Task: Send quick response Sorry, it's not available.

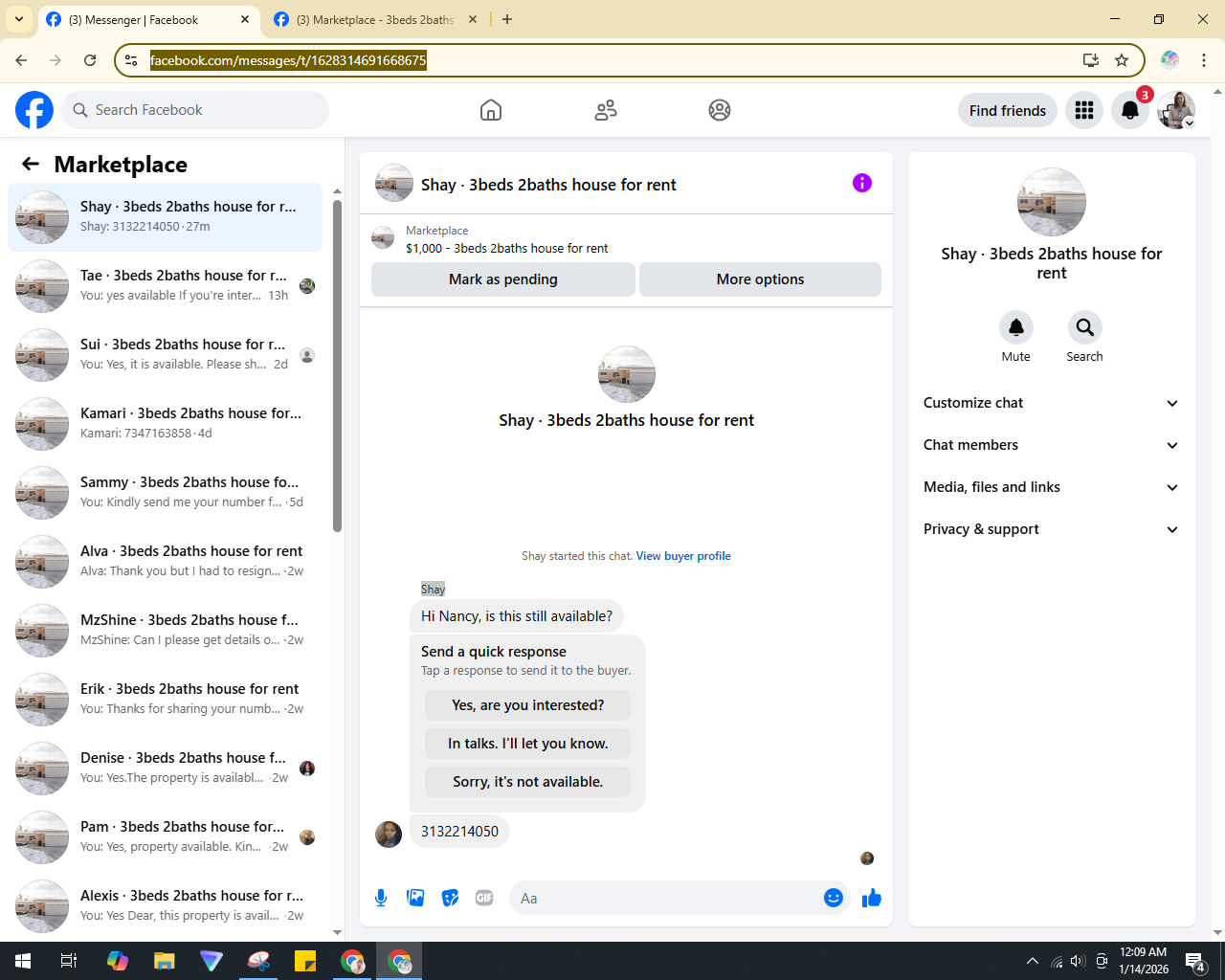Action: pyautogui.click(x=528, y=782)
